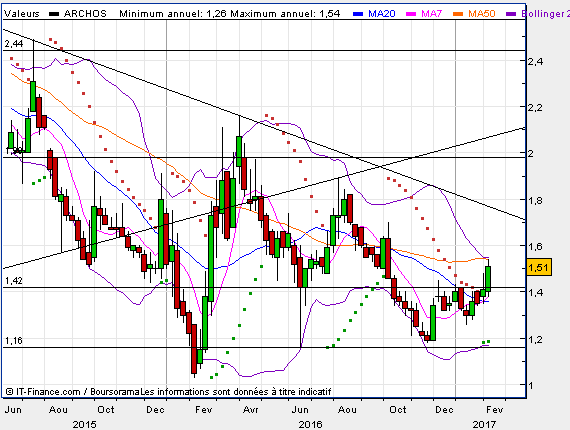This screenshot has height=430, width=570.
Task: Click the black ARCHOS legend swatch
Action: [54, 14]
